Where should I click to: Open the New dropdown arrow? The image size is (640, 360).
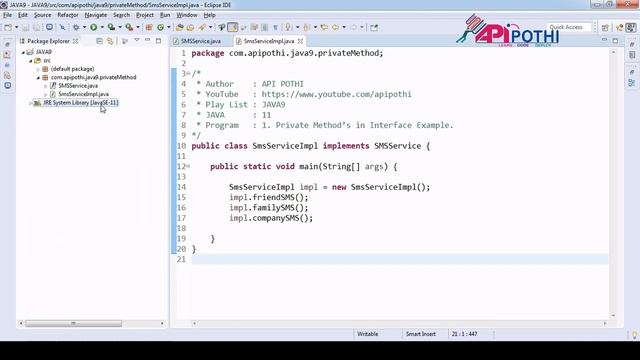tap(16, 27)
